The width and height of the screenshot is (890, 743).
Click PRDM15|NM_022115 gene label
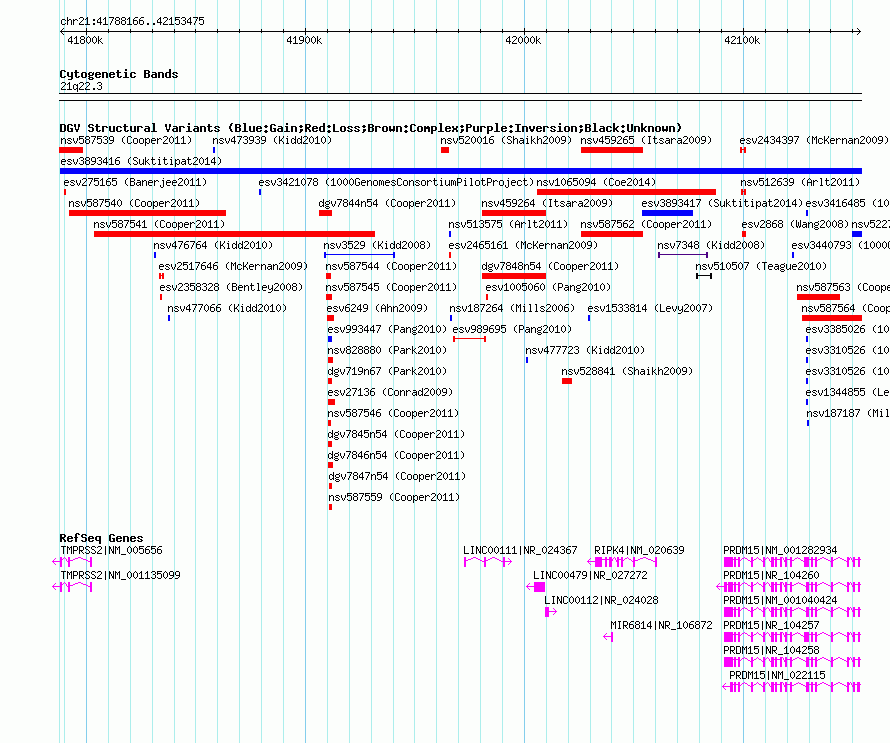click(777, 675)
